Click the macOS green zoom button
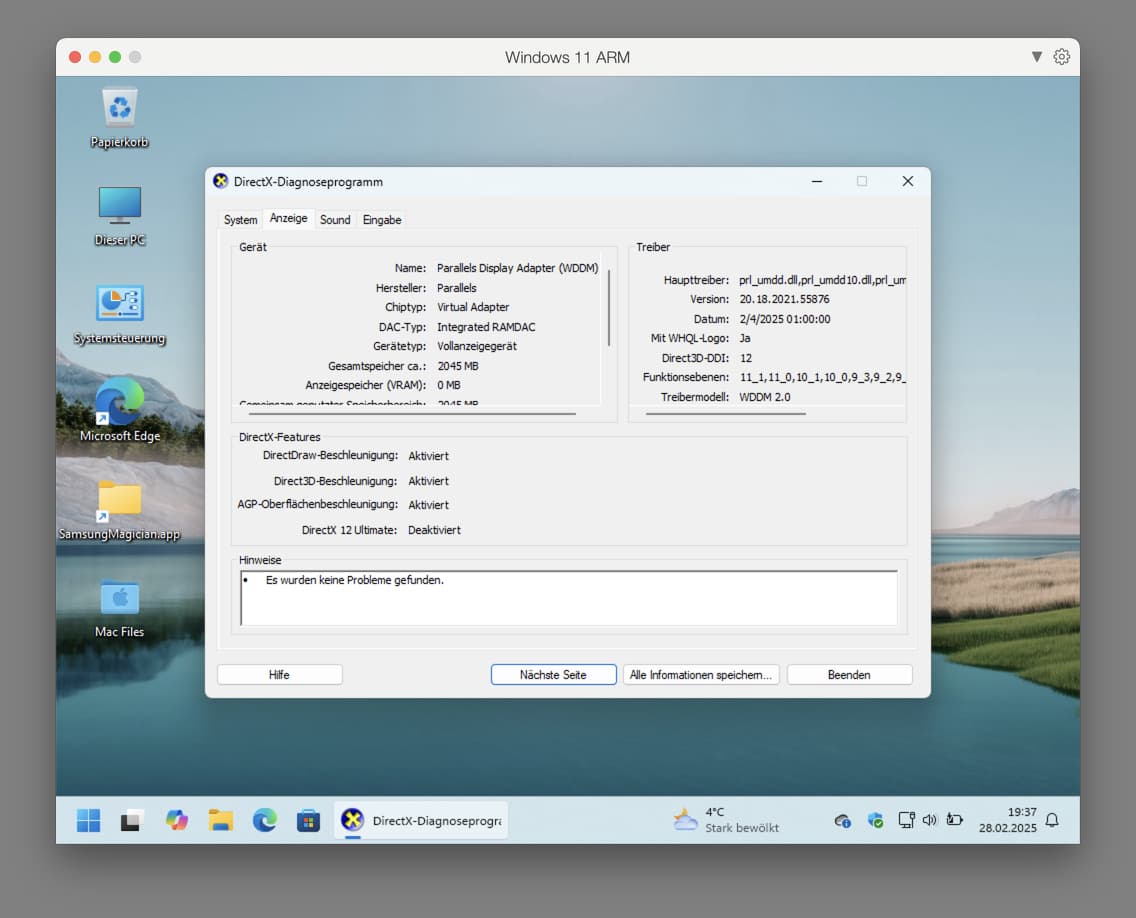This screenshot has width=1136, height=918. coord(114,57)
